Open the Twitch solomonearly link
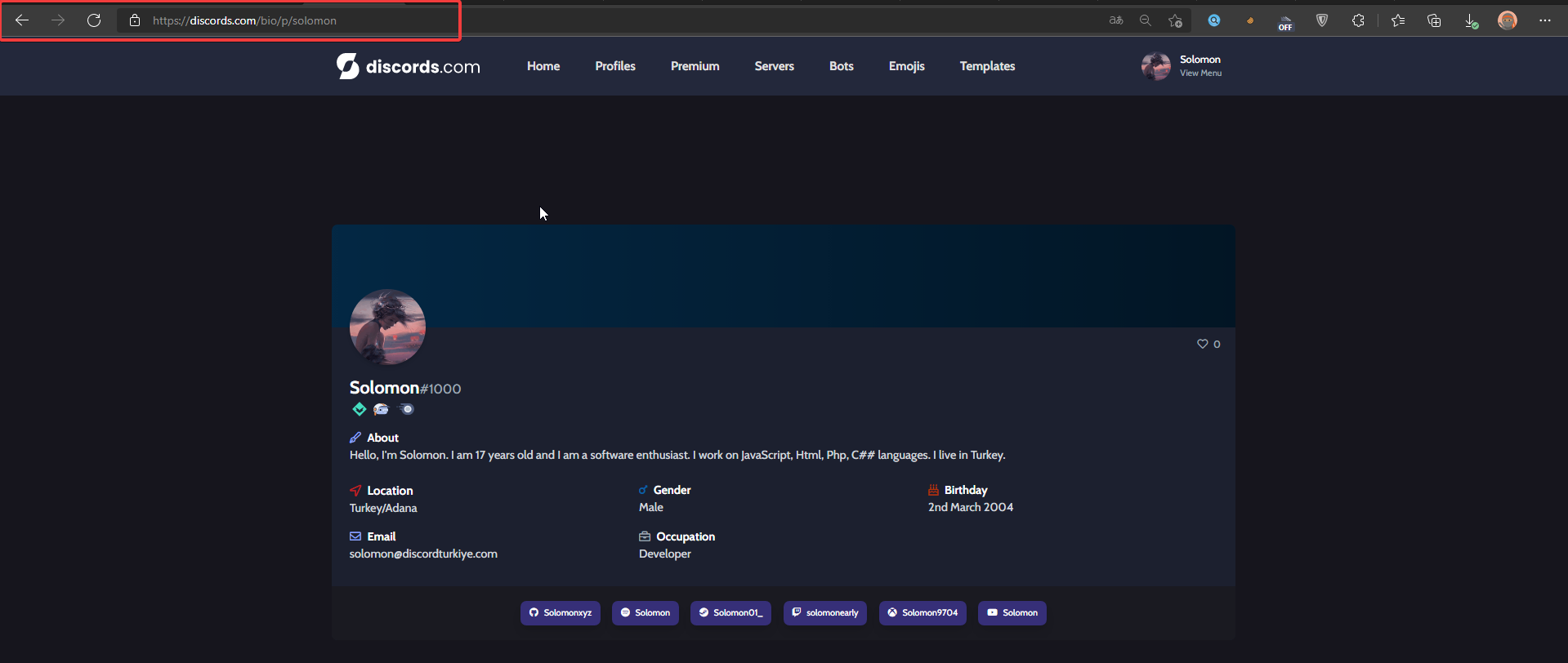The image size is (1568, 663). [x=825, y=613]
